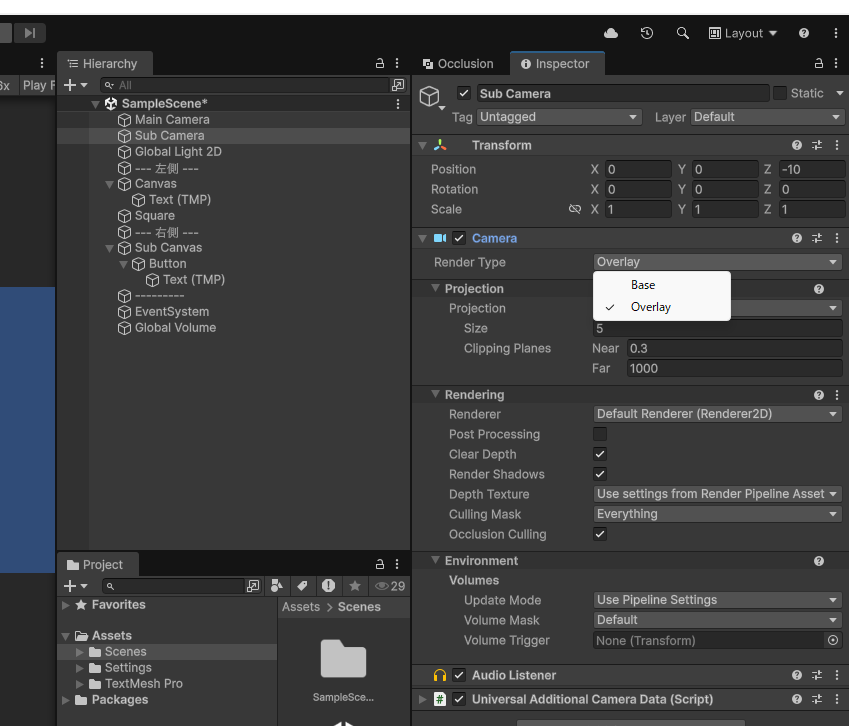Click Assets in the Project breadcrumb
The image size is (849, 726).
(x=301, y=607)
